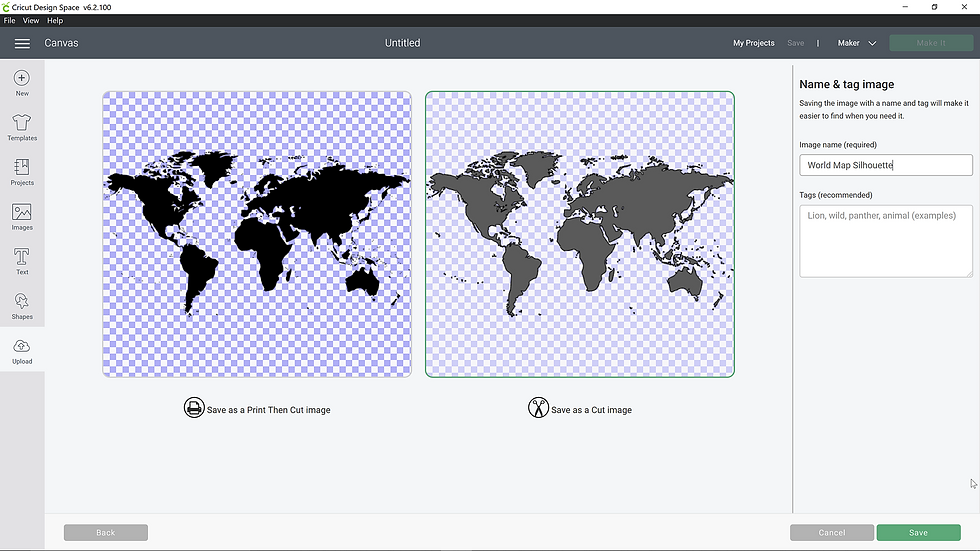980x551 pixels.
Task: Click the Untitled project title
Action: [x=402, y=43]
